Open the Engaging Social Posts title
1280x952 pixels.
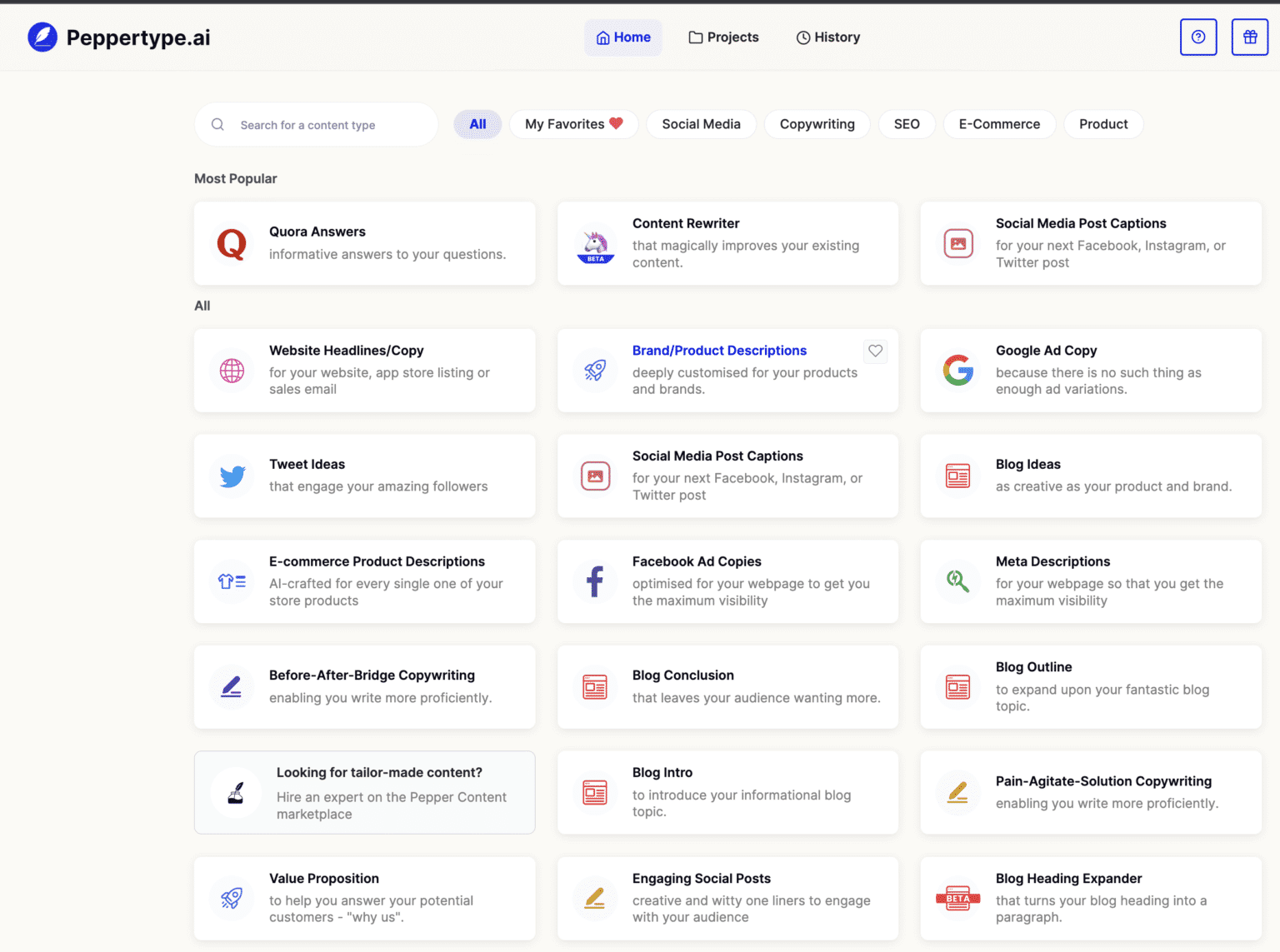tap(702, 878)
